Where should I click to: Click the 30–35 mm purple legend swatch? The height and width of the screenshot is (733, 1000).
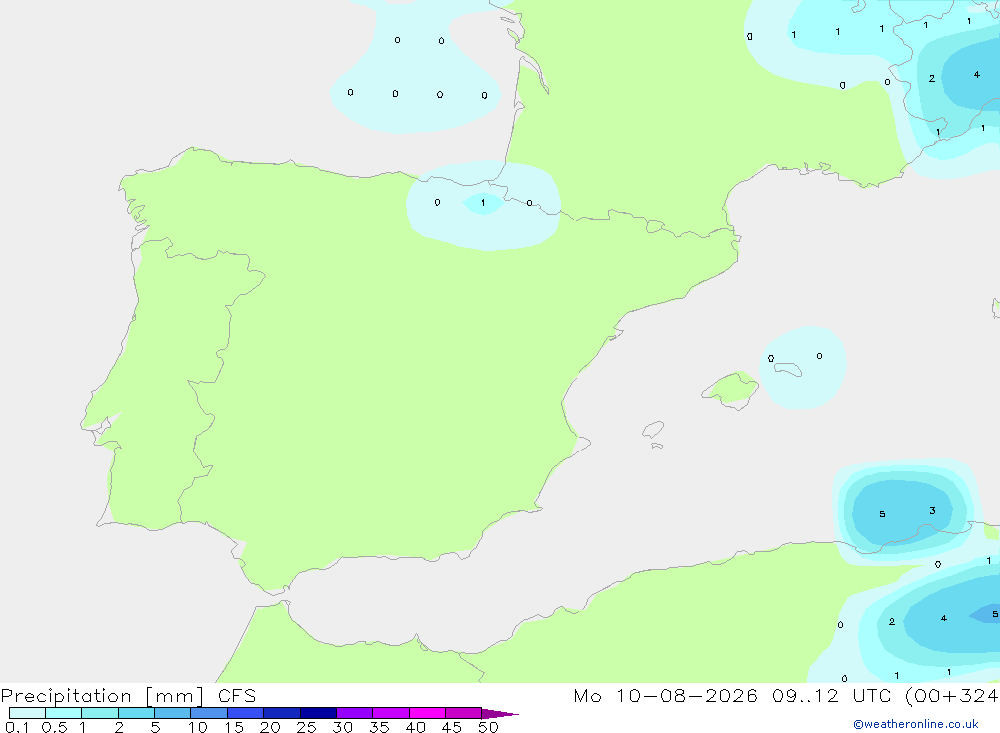pos(354,713)
